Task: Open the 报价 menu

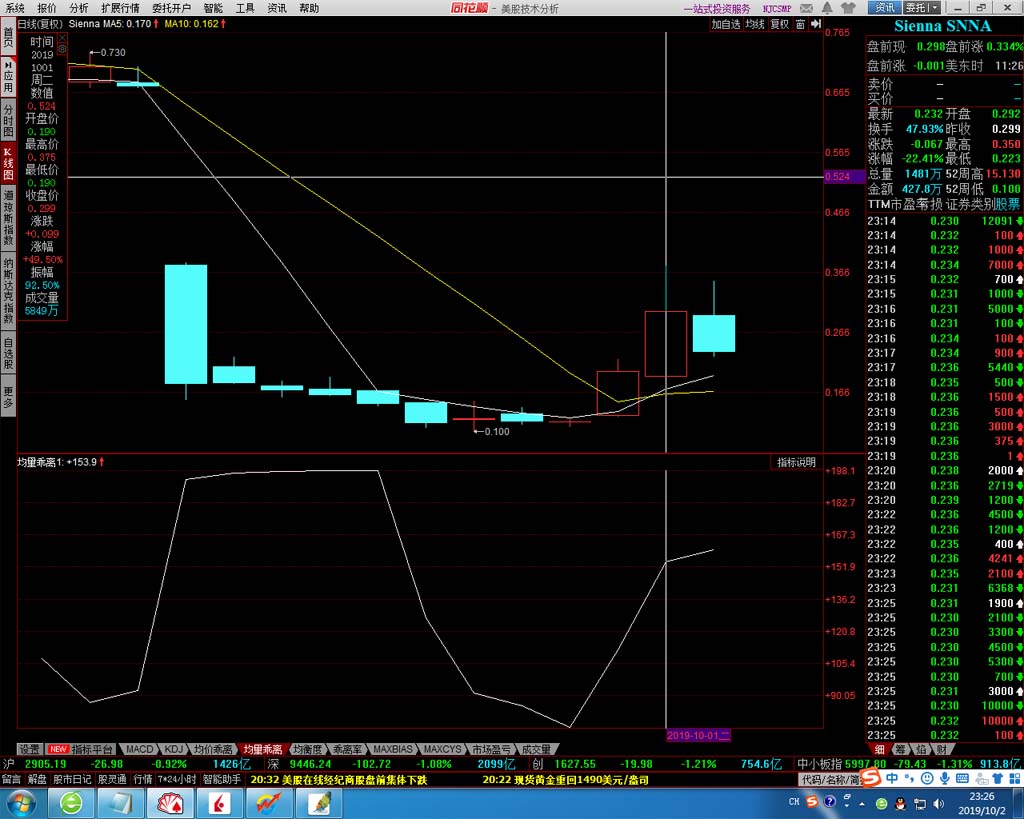Action: [47, 8]
